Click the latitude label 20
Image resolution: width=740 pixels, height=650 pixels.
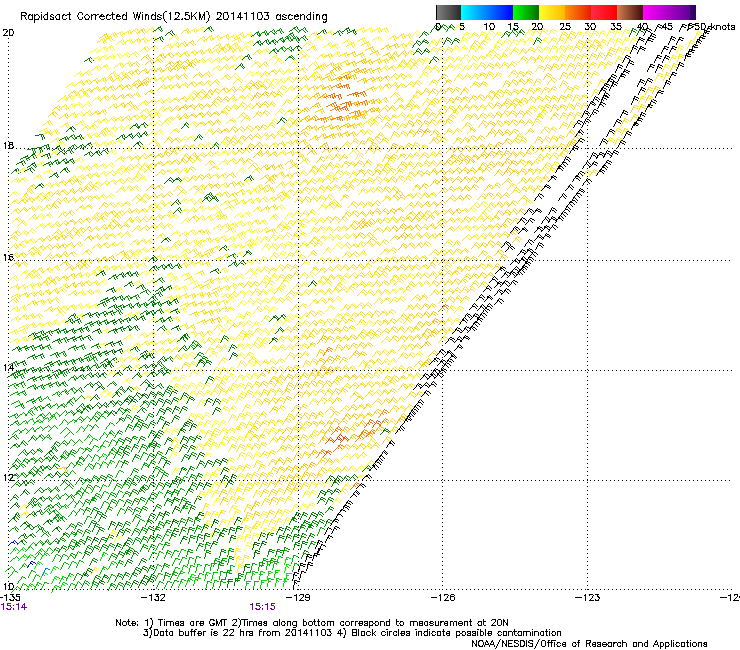[8, 33]
